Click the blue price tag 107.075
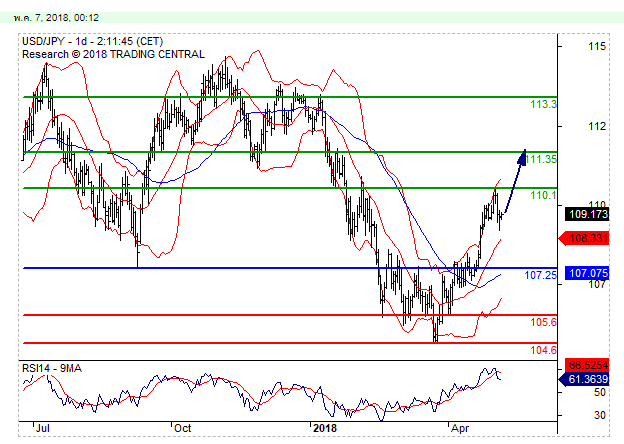Viewport: 624px width, 444px height. 587,273
